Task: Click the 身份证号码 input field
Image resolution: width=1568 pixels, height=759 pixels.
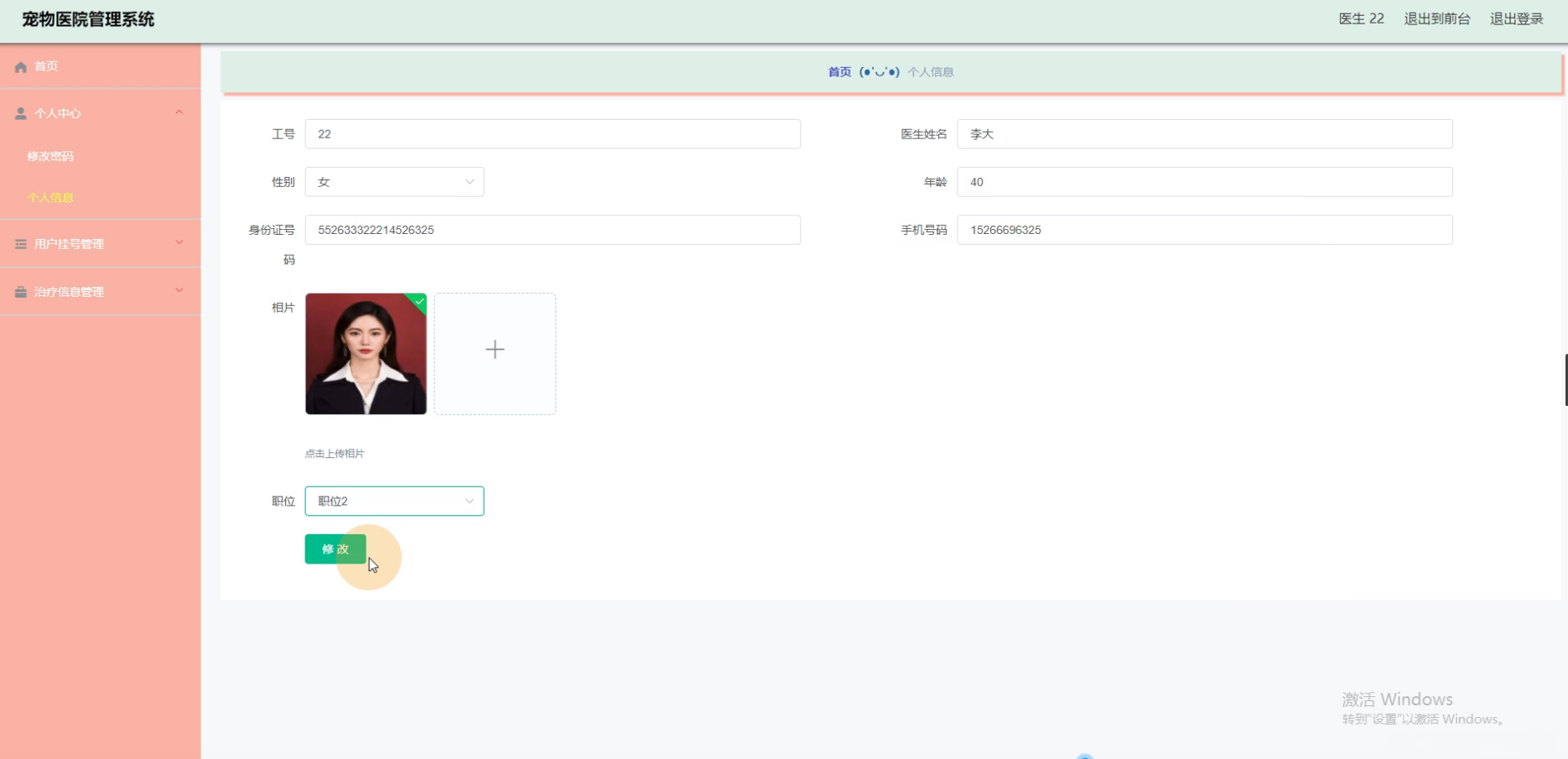Action: 553,230
